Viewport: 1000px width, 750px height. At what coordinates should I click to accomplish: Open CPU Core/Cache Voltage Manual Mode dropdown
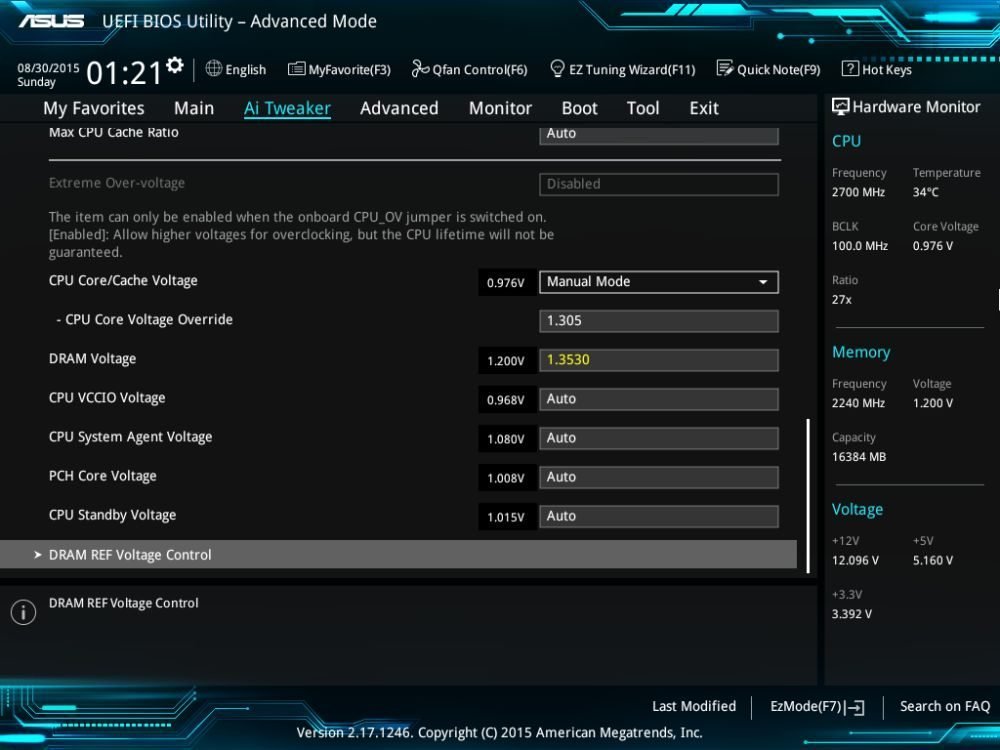point(659,282)
